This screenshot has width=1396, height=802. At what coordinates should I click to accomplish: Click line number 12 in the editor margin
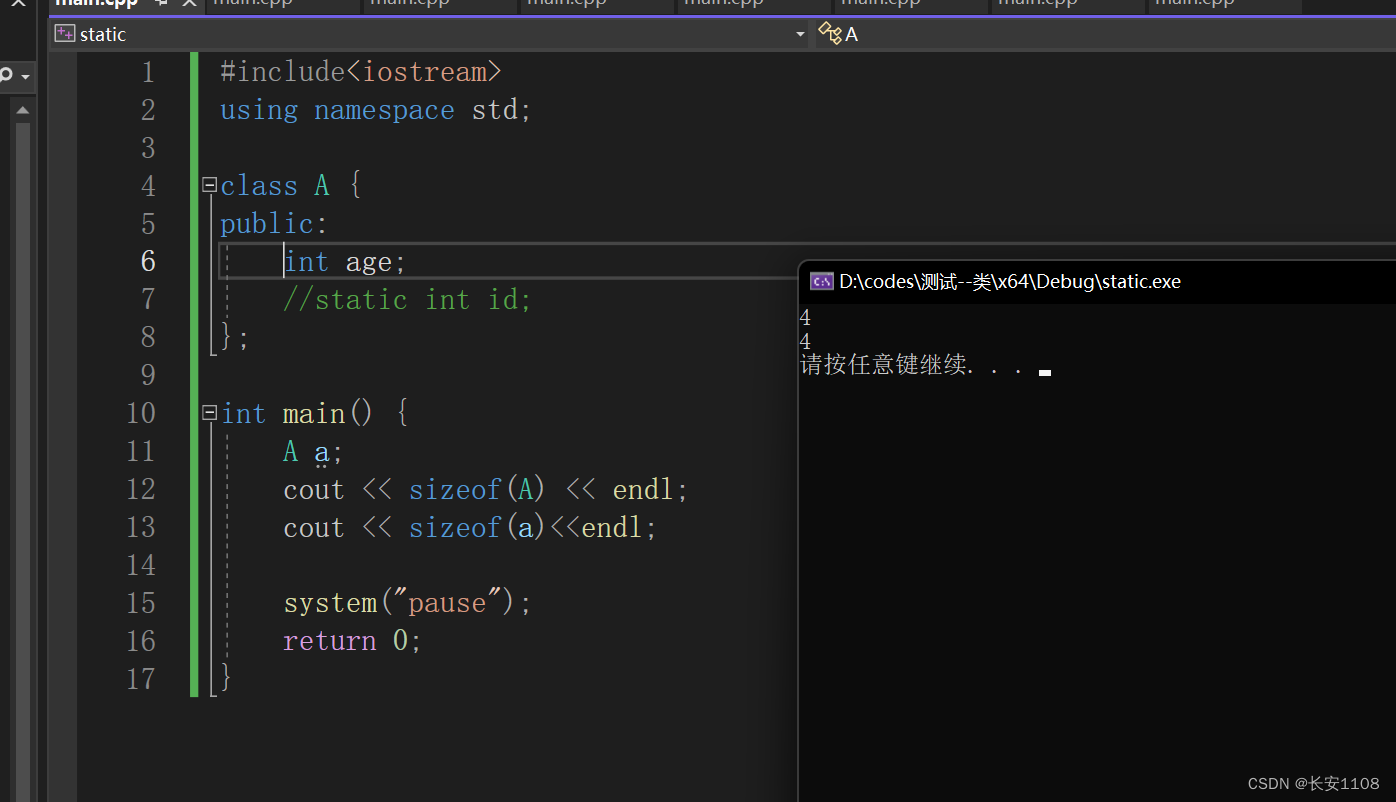(x=141, y=489)
